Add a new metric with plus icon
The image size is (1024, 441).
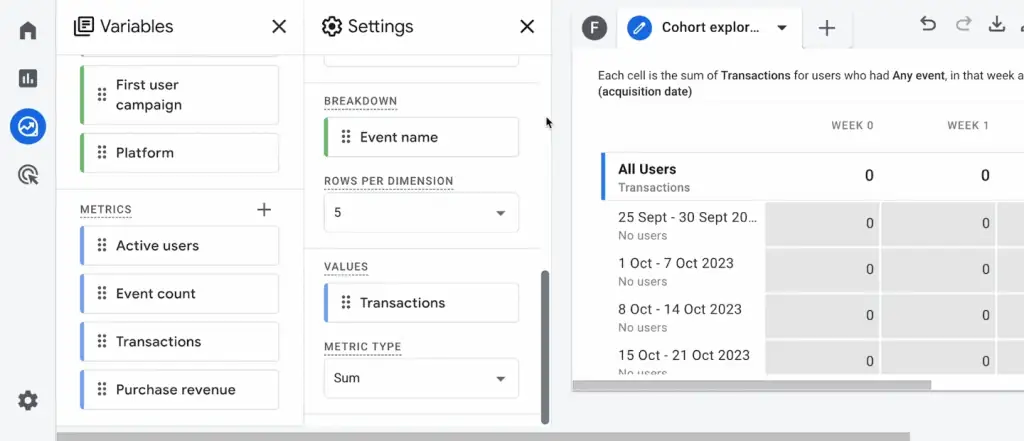(x=264, y=209)
